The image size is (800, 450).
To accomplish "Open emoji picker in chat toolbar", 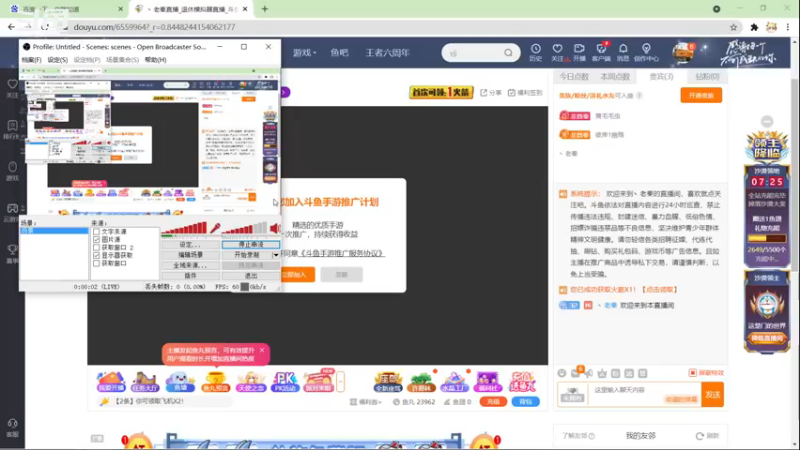I will point(562,373).
